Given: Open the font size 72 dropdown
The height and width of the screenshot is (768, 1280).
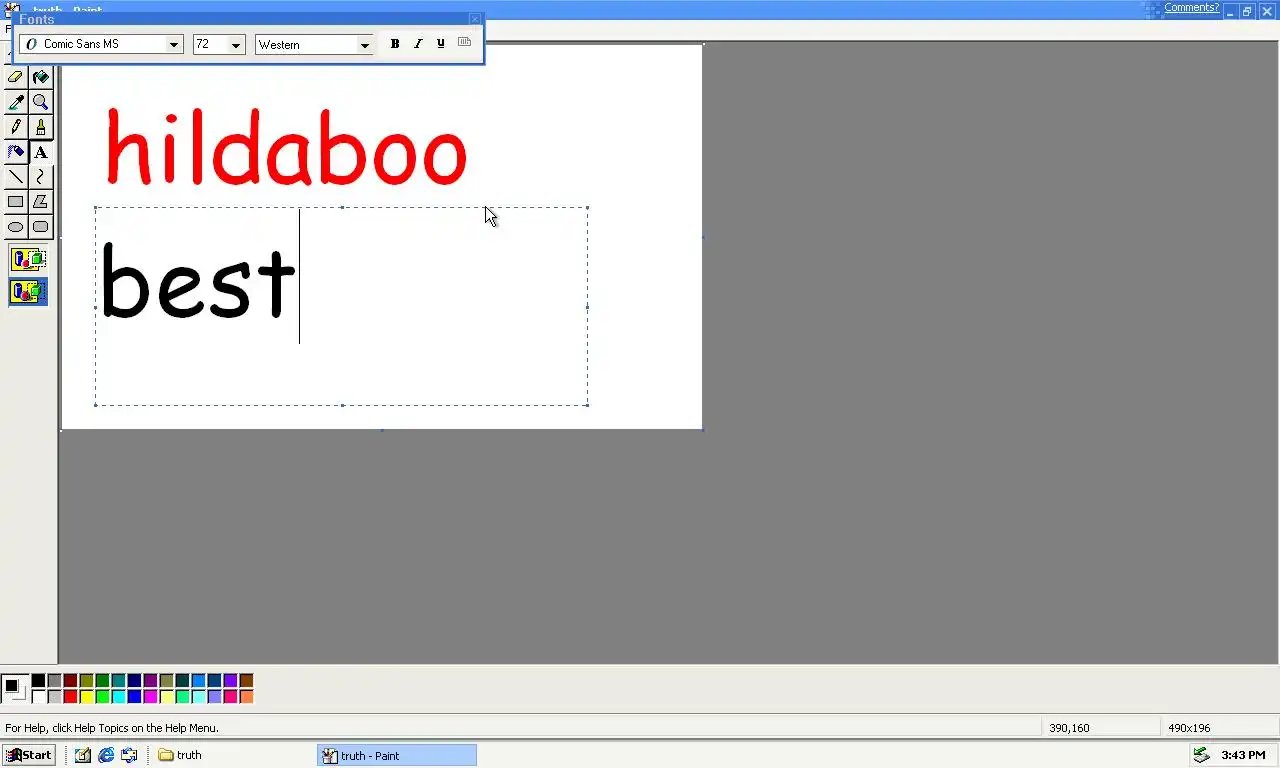Looking at the screenshot, I should 236,44.
